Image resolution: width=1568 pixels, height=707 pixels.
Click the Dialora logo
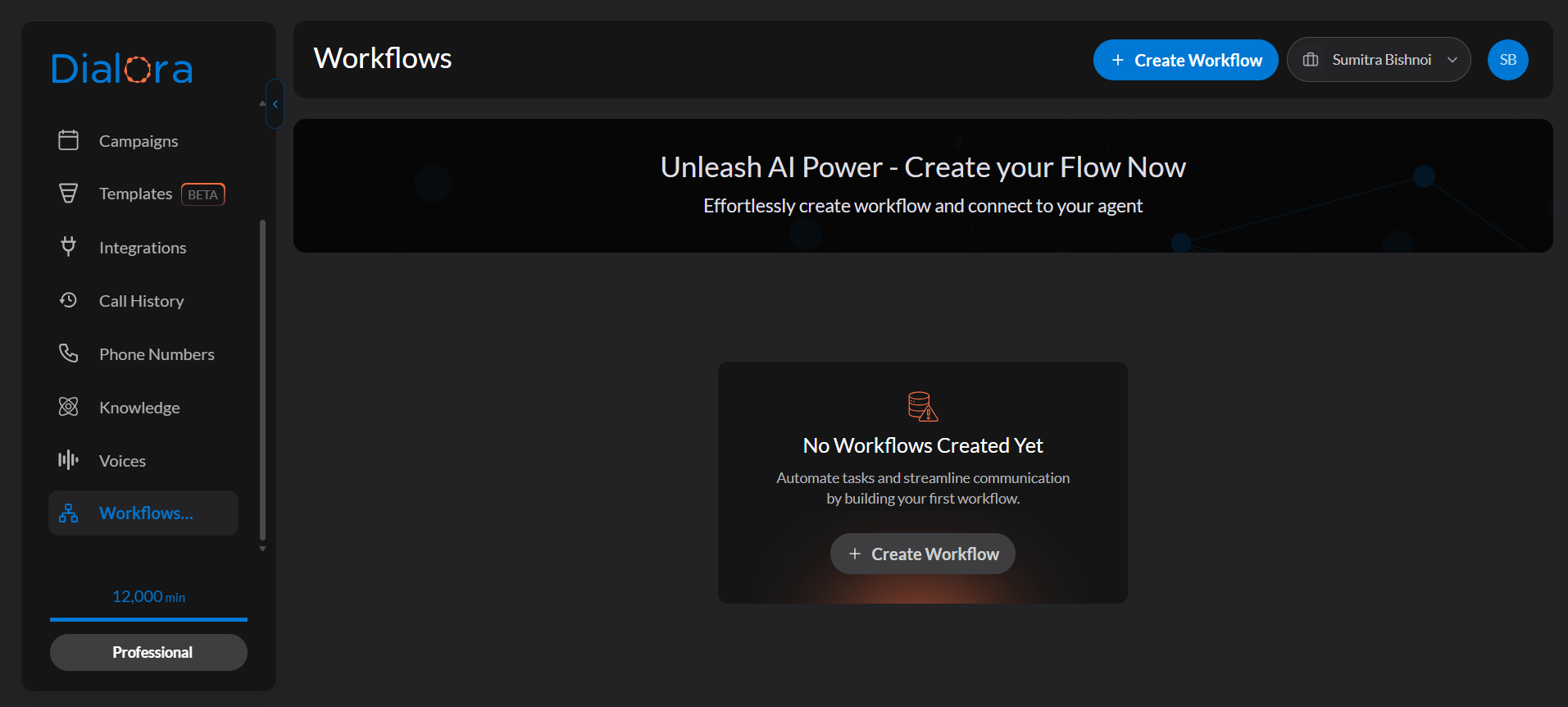[122, 69]
